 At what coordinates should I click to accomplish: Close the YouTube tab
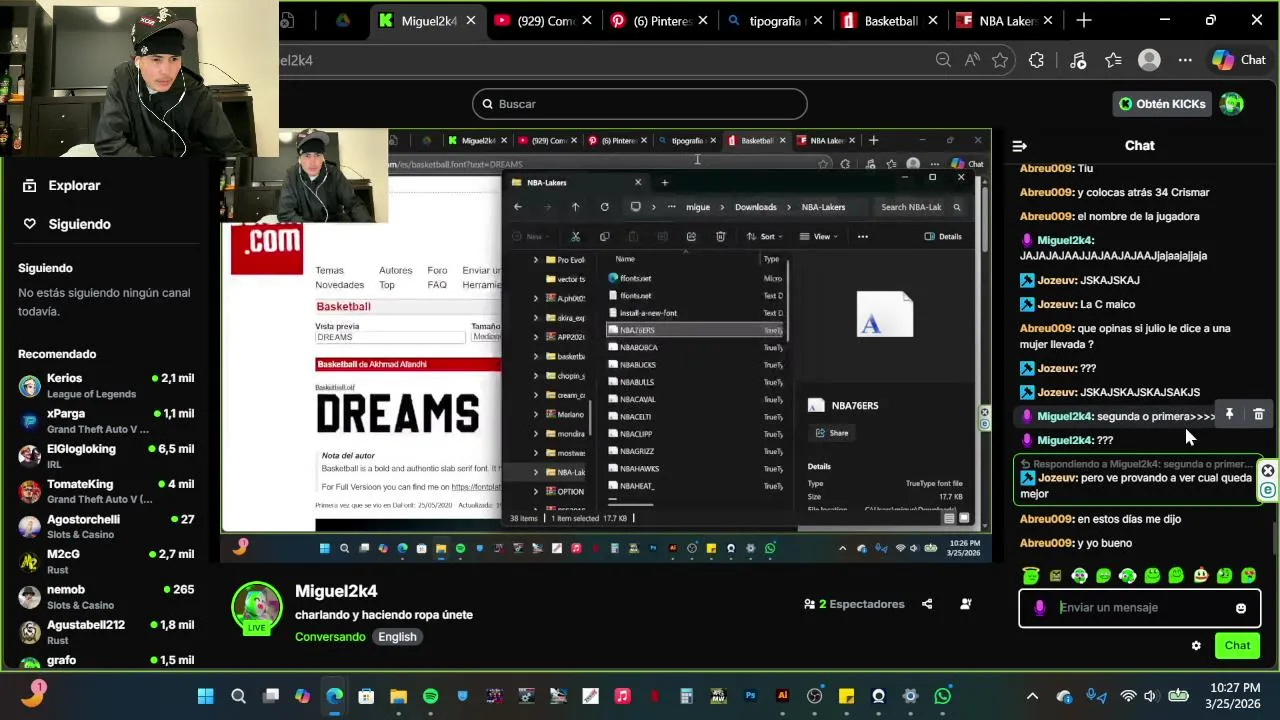point(586,20)
